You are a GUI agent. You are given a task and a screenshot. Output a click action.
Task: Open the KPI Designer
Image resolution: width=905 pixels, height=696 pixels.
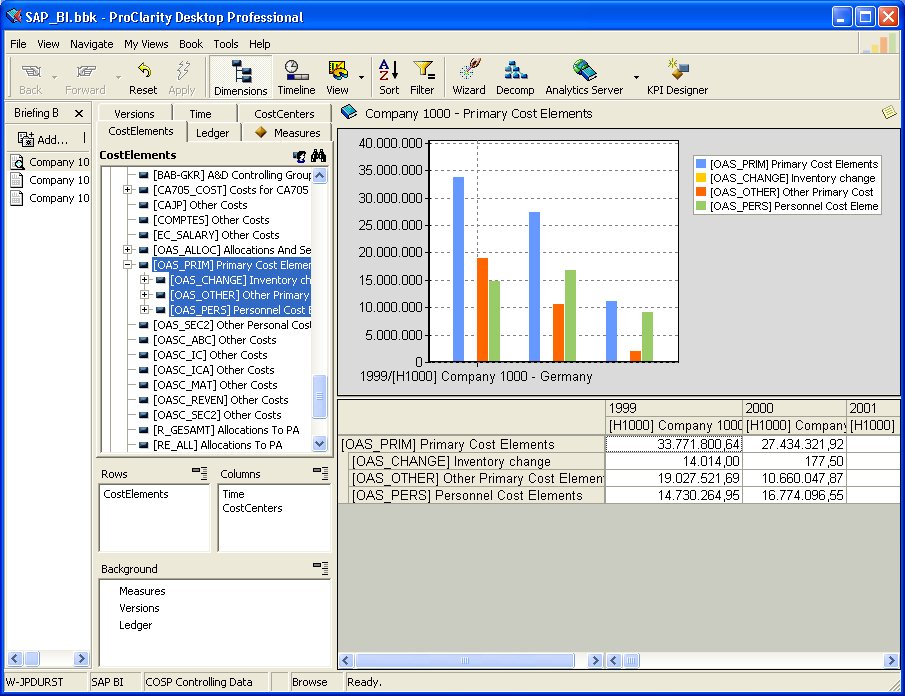pyautogui.click(x=677, y=78)
